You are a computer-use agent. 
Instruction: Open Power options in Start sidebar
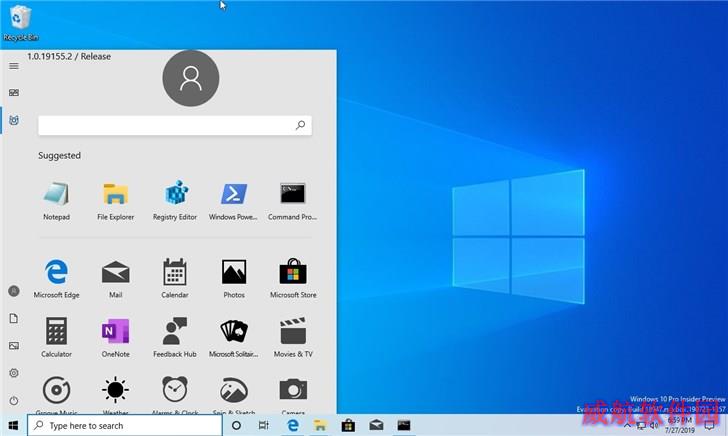(x=14, y=400)
